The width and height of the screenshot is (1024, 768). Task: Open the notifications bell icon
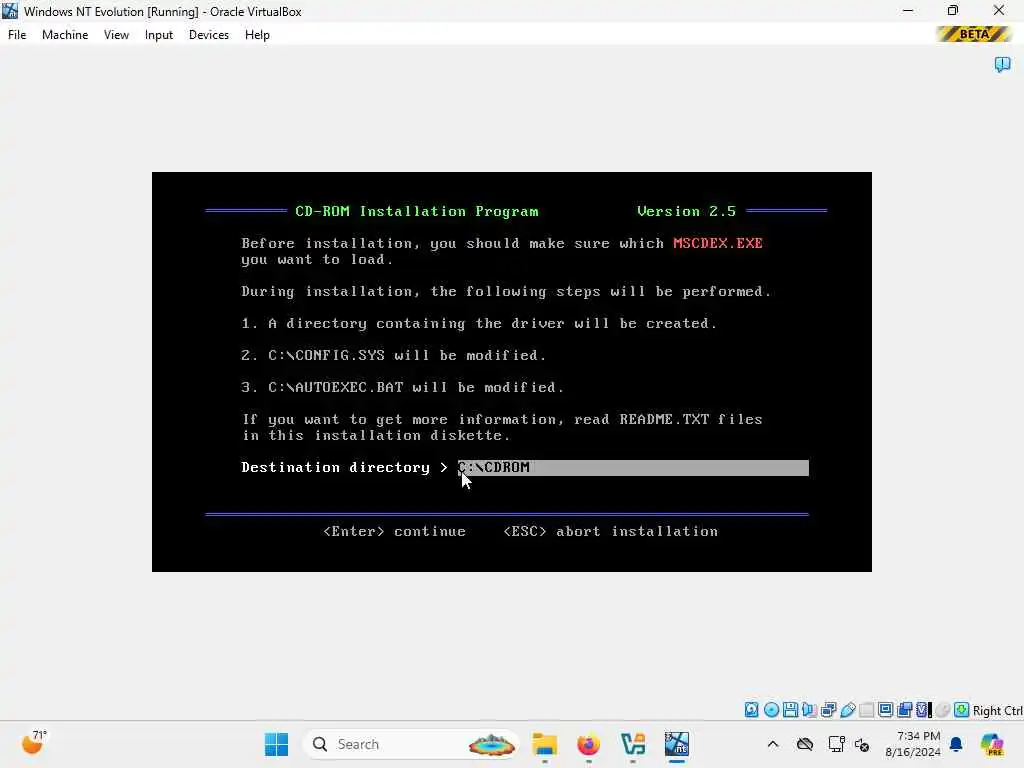(x=956, y=744)
